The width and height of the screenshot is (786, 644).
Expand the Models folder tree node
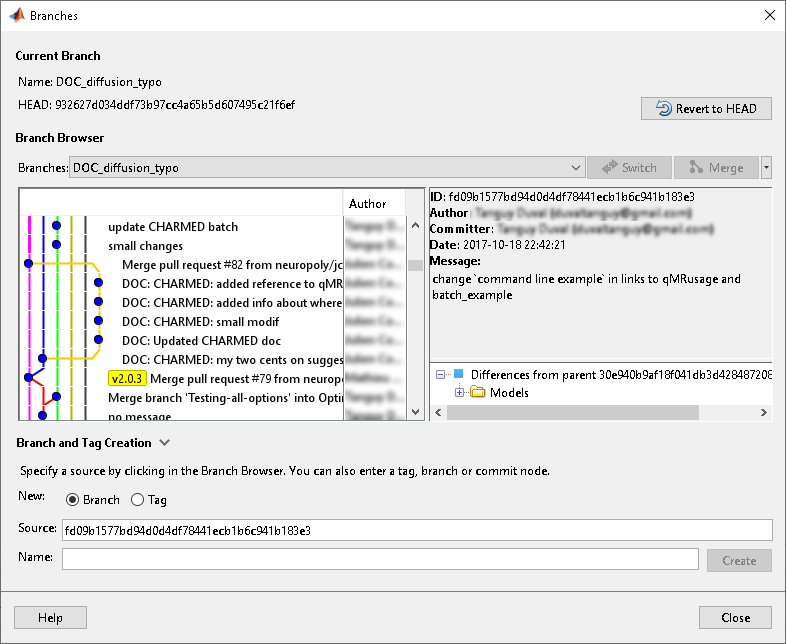460,393
